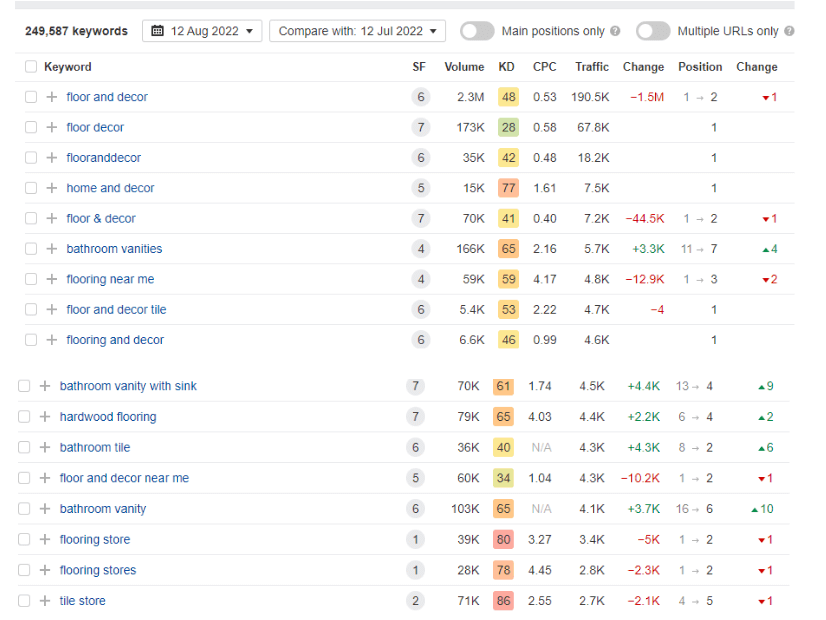Click SF badge 7 for floor decor
The height and width of the screenshot is (620, 826).
tap(421, 127)
